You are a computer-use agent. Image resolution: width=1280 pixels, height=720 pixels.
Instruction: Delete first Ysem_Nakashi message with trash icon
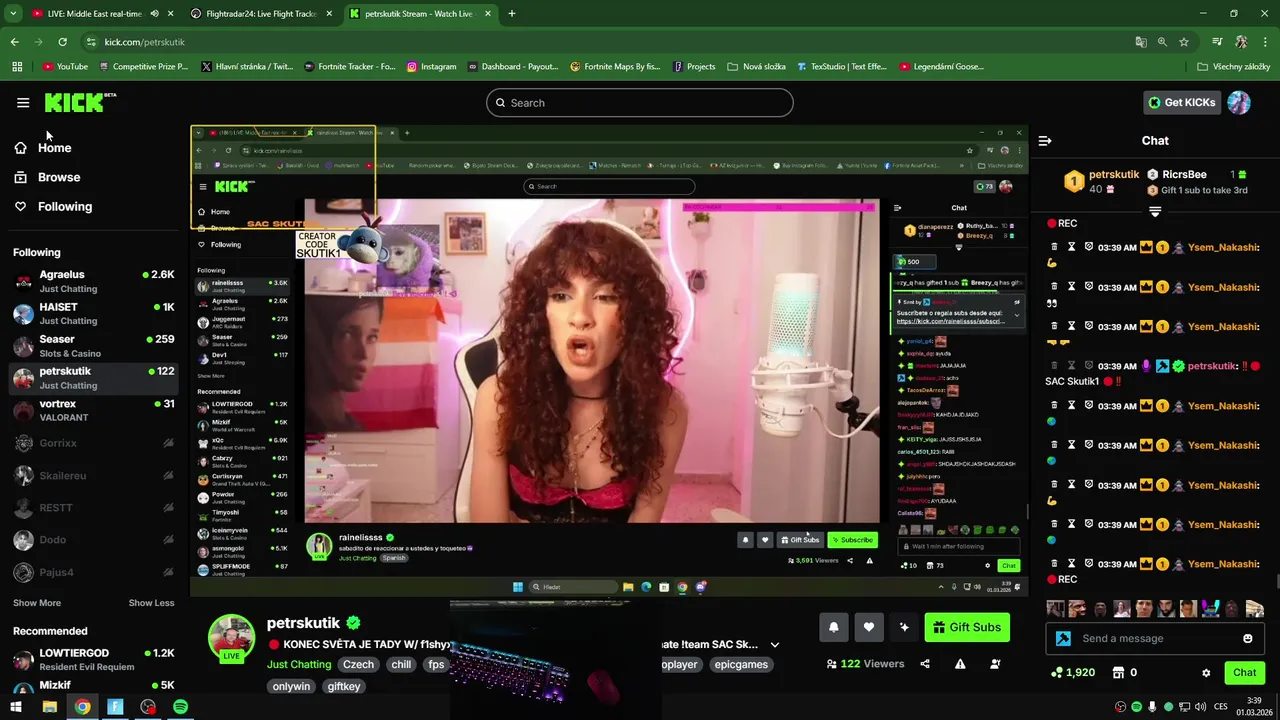(1054, 247)
